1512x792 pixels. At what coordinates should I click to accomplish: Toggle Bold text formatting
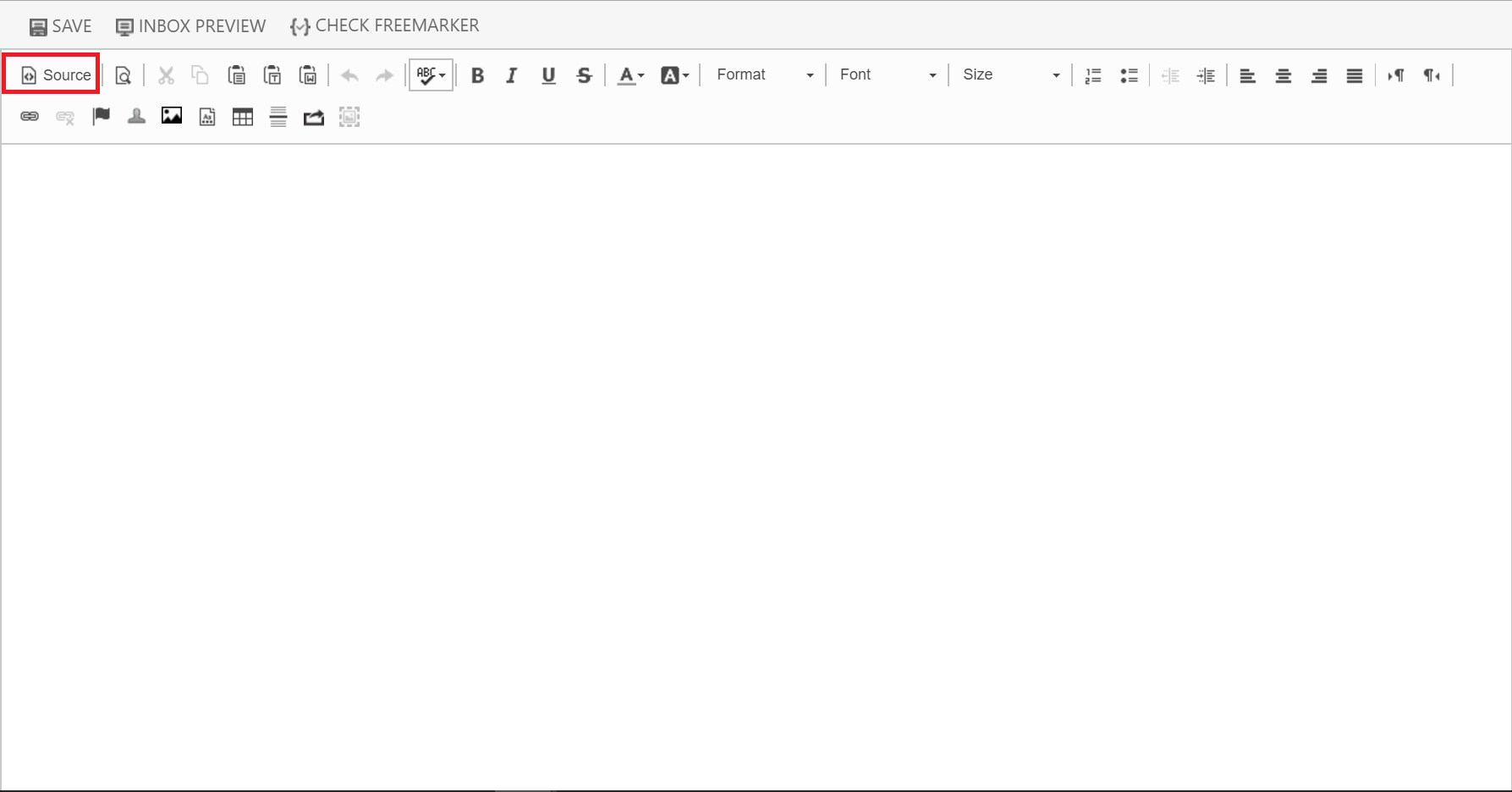[477, 75]
